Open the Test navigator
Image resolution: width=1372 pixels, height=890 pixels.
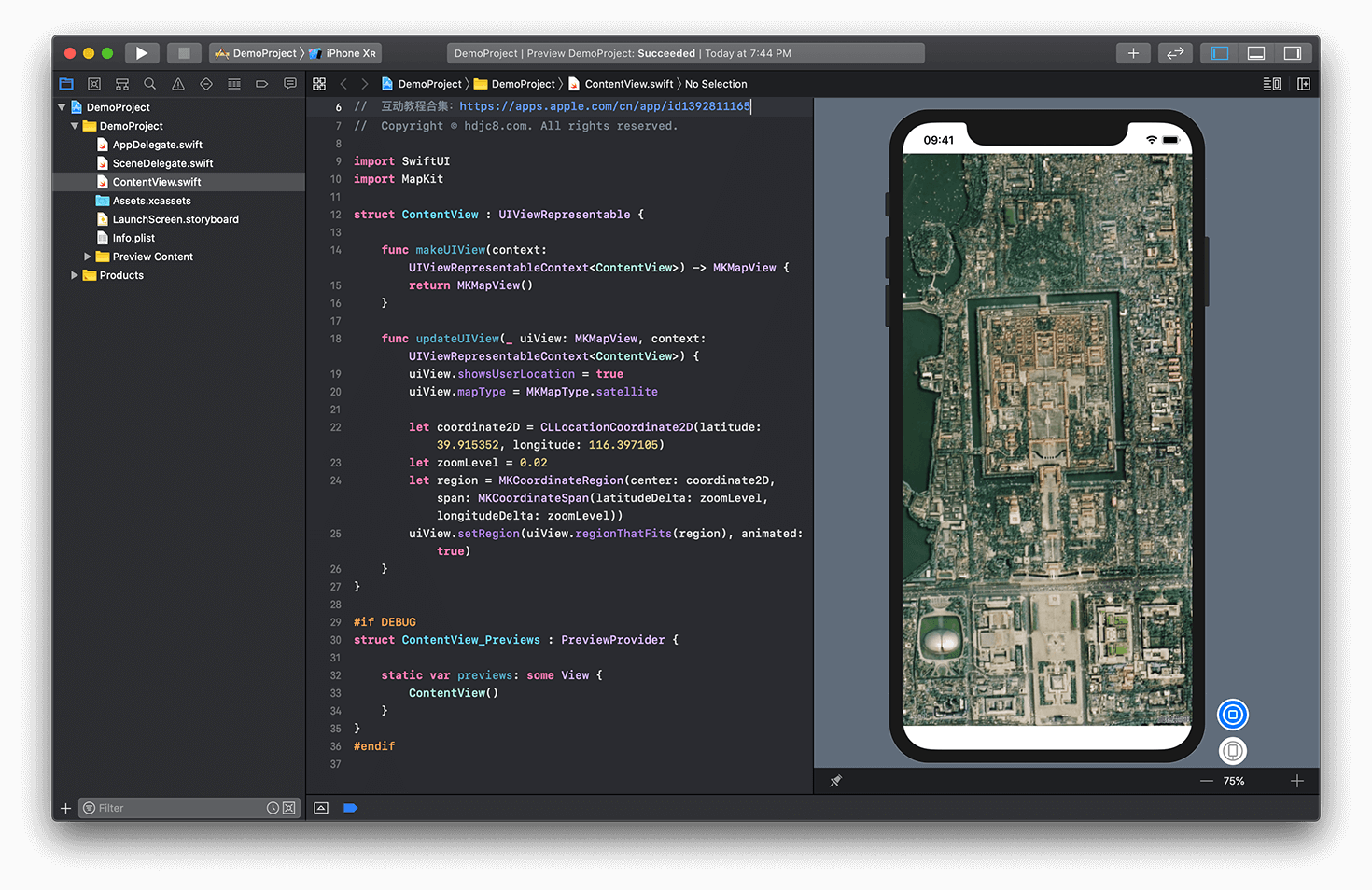(206, 84)
